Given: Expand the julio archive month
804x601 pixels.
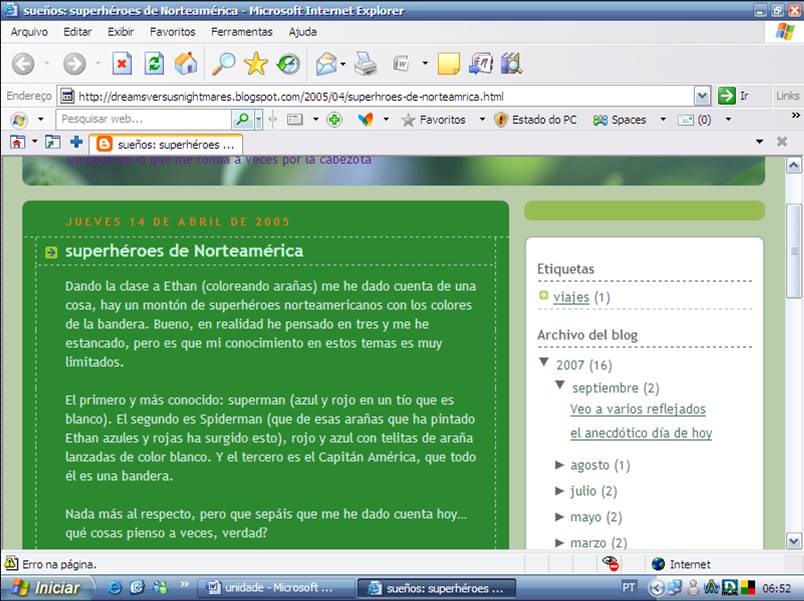Looking at the screenshot, I should coord(560,491).
